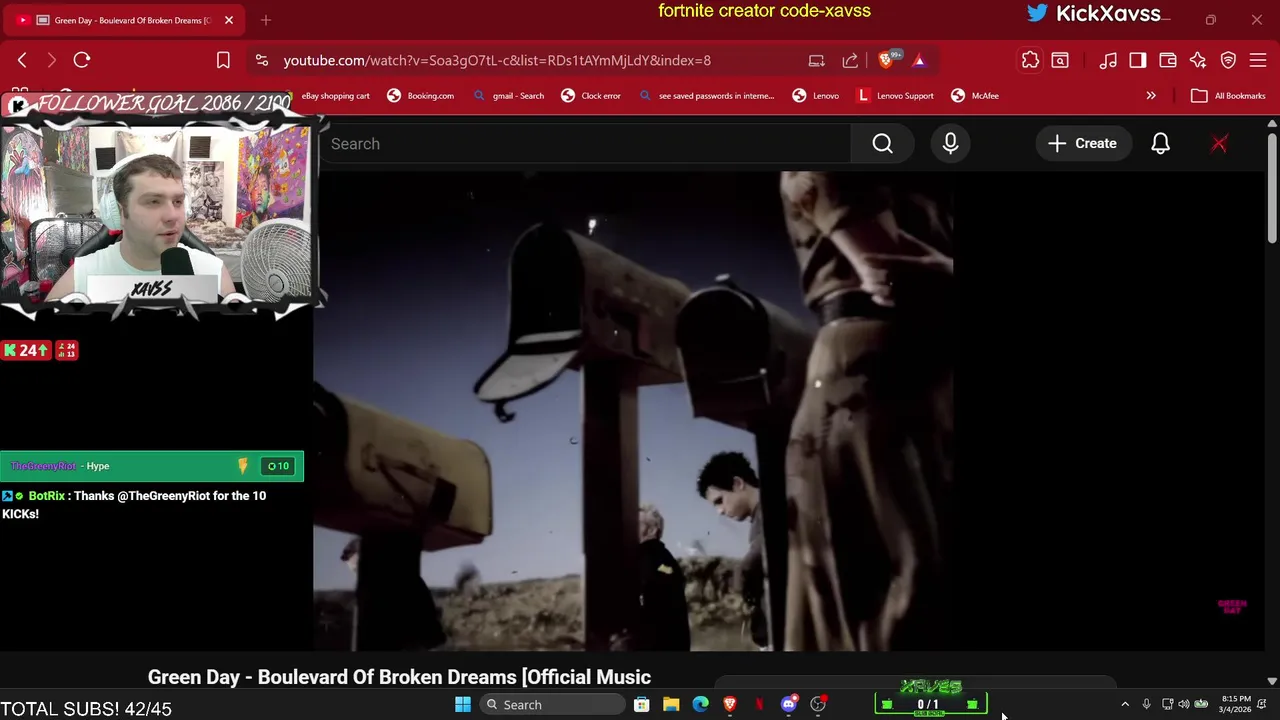Click the system tray microphone icon

(1146, 705)
